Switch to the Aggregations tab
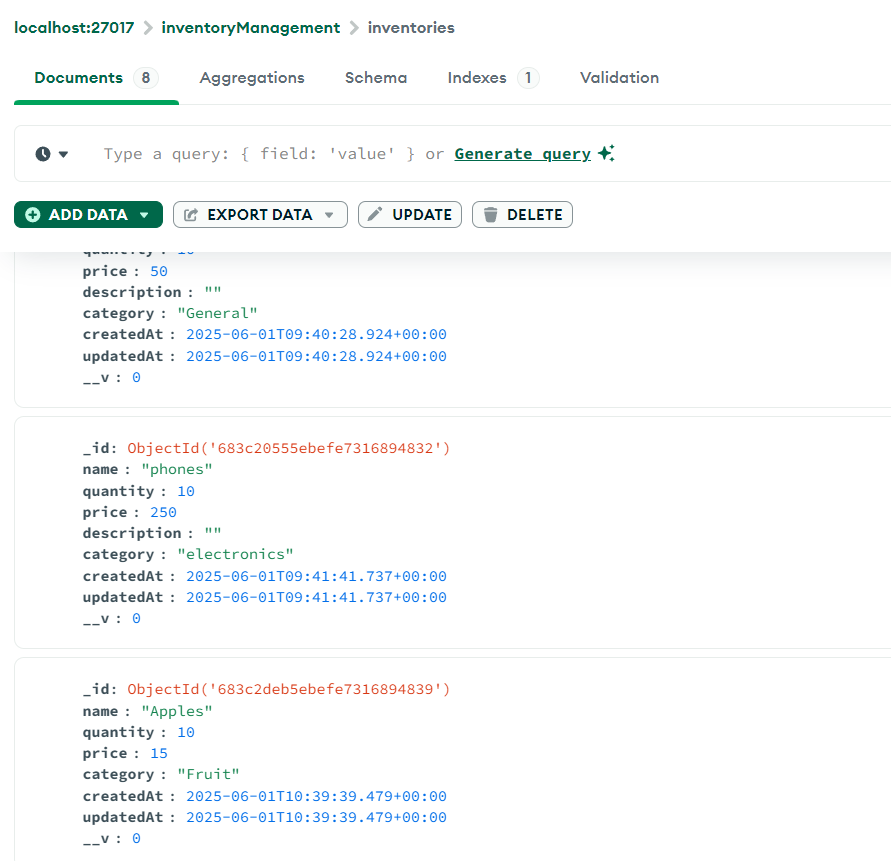This screenshot has height=861, width=891. tap(252, 78)
